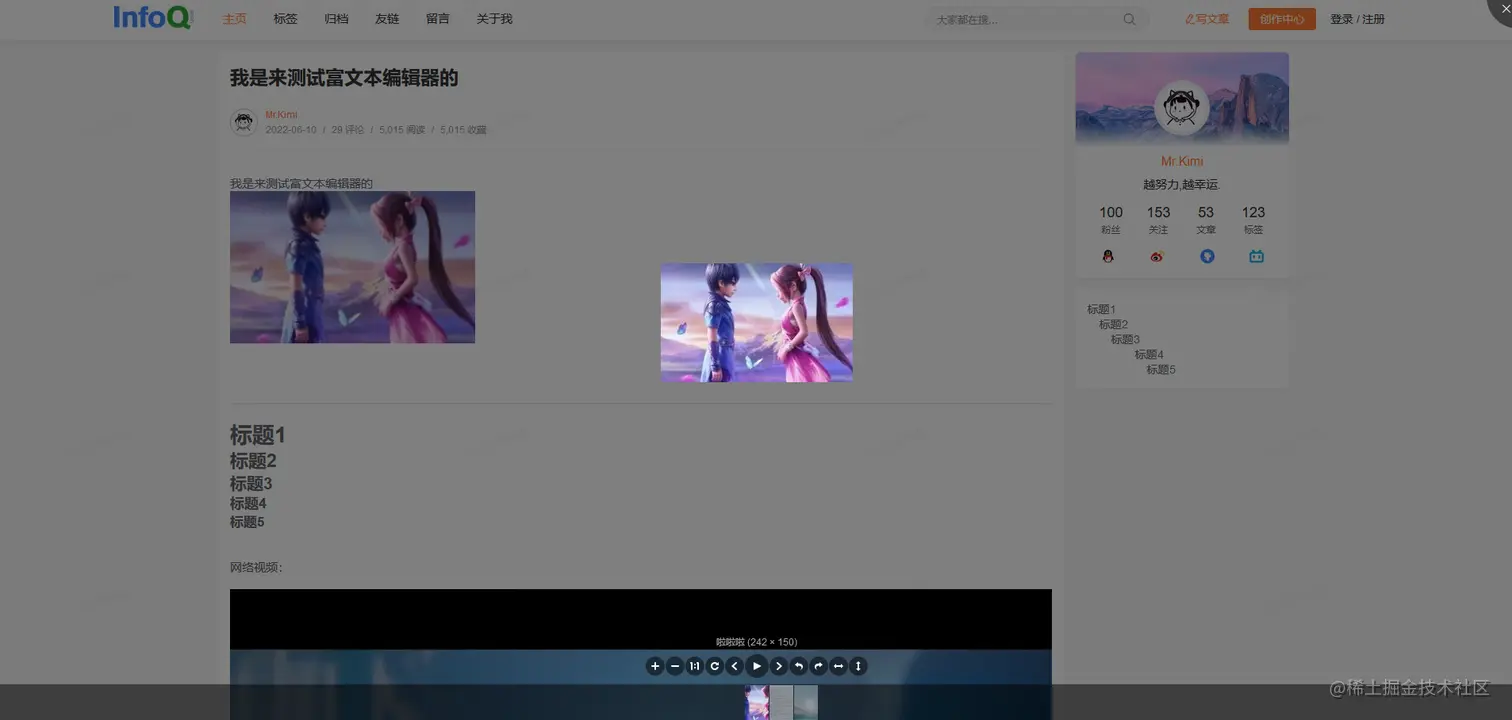Open the 关于我 menu item

click(x=492, y=18)
